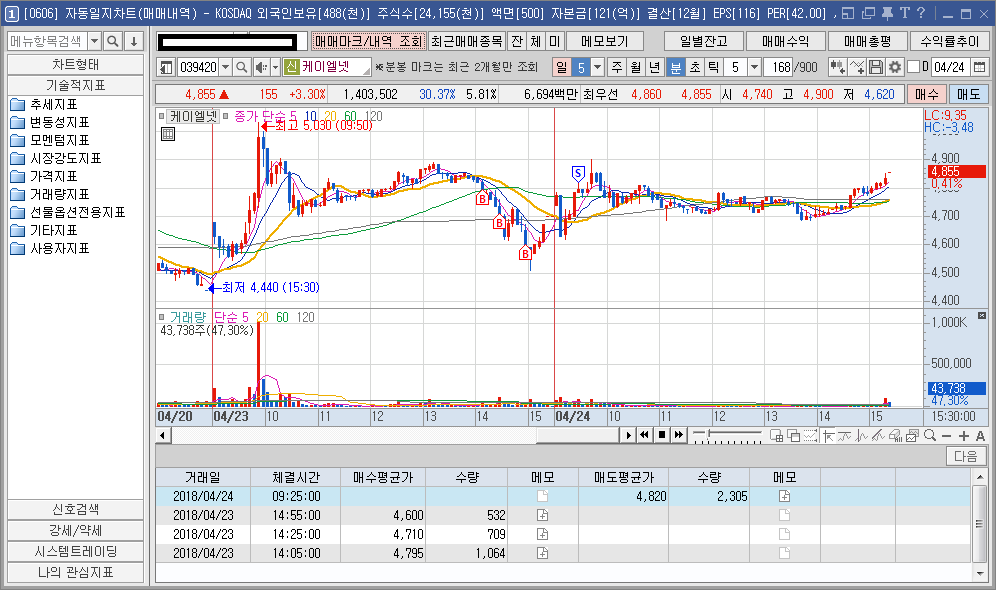The height and width of the screenshot is (590, 996).
Task: Click the add chart candlestick icon
Action: pyautogui.click(x=837, y=67)
